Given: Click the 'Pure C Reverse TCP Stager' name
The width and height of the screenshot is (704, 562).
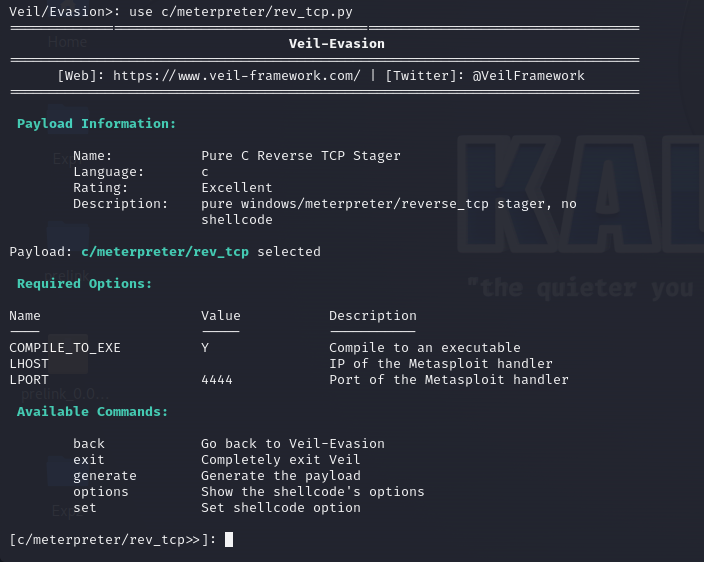Looking at the screenshot, I should pos(300,156).
